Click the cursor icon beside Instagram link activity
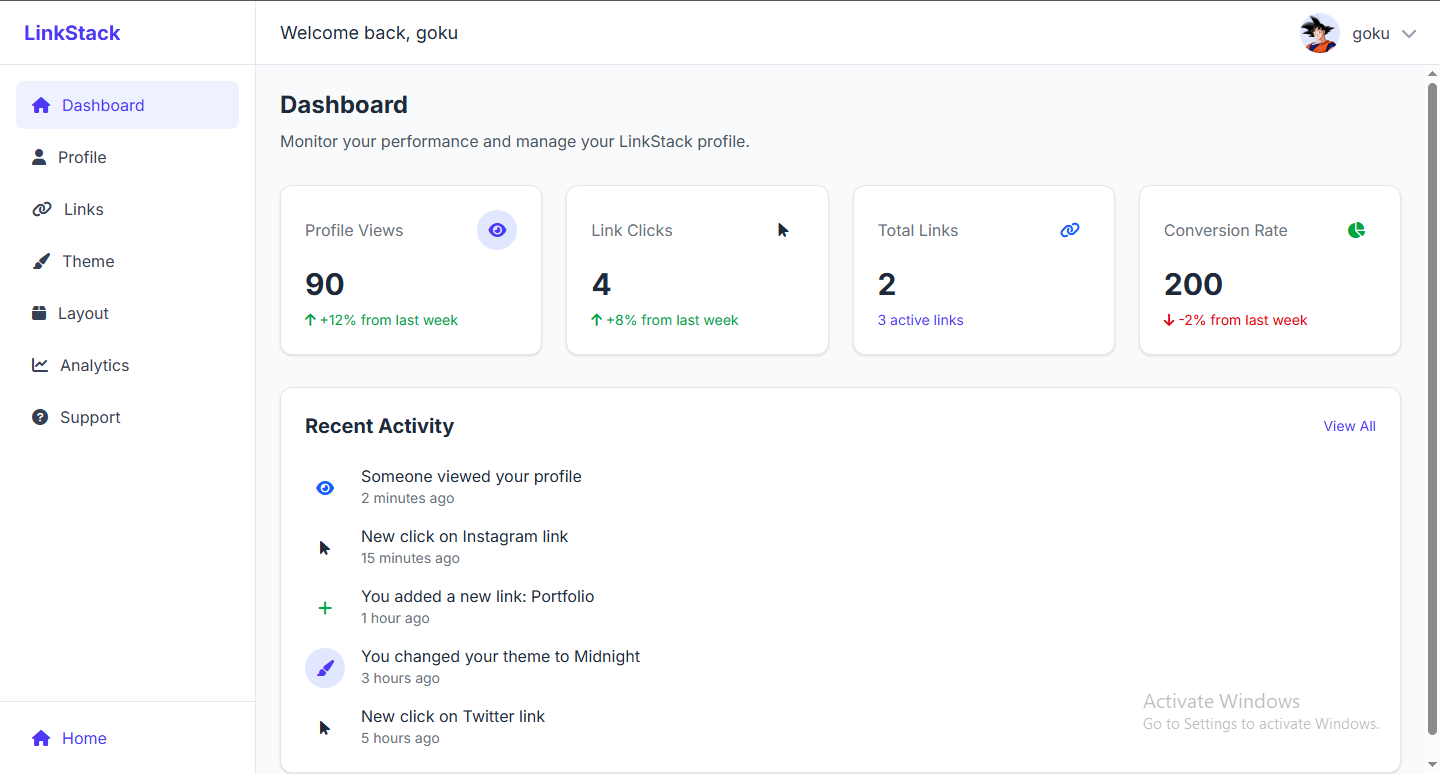This screenshot has width=1440, height=774. pyautogui.click(x=325, y=548)
